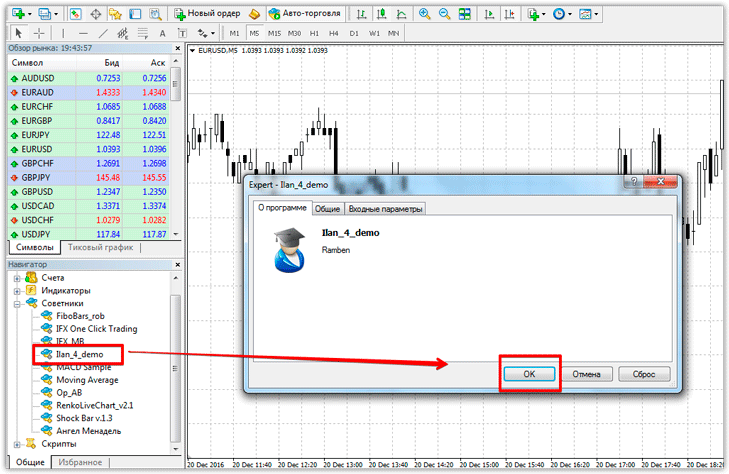
Task: Zoom in on the chart
Action: (424, 14)
